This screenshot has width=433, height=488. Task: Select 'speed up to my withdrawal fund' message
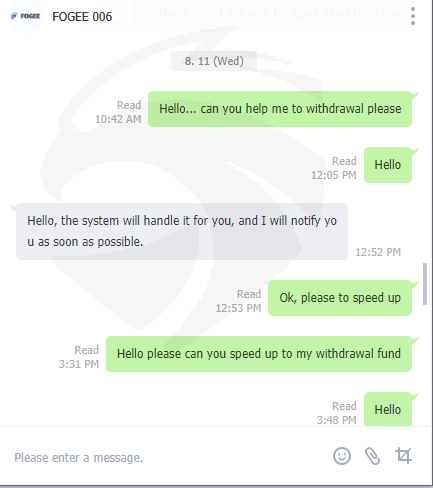(259, 354)
